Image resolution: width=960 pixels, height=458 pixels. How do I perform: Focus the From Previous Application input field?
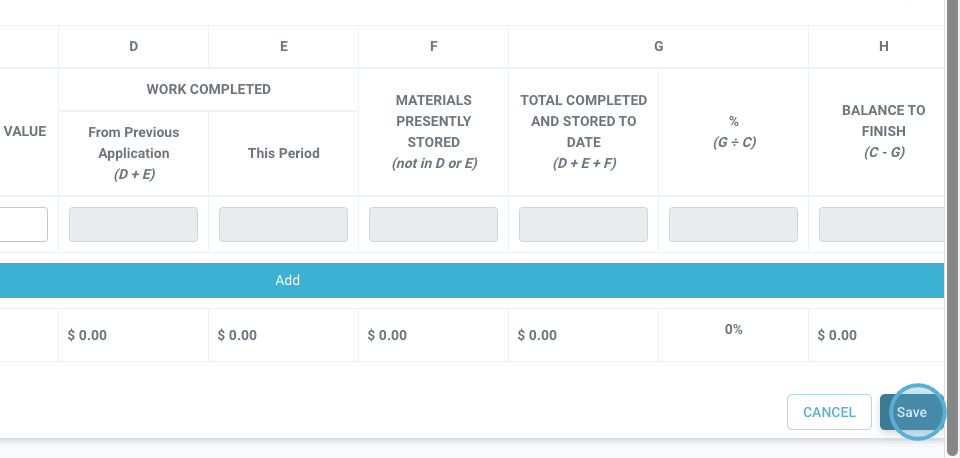133,225
